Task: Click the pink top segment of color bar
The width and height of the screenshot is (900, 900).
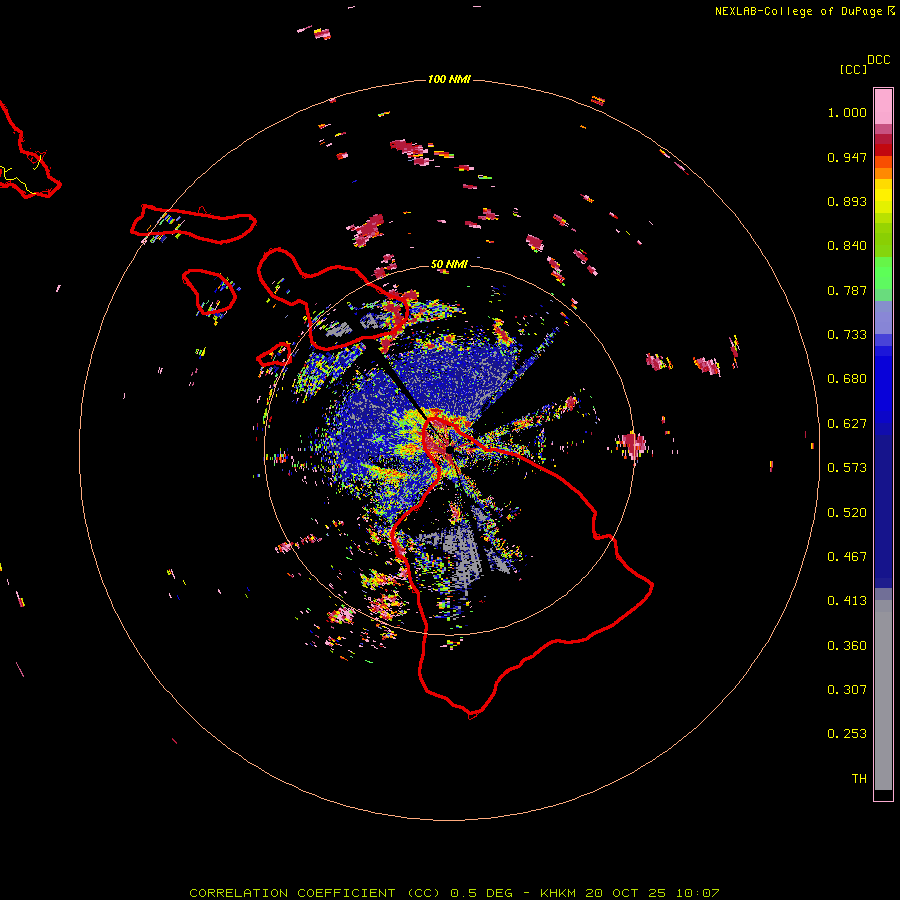Action: (x=883, y=106)
